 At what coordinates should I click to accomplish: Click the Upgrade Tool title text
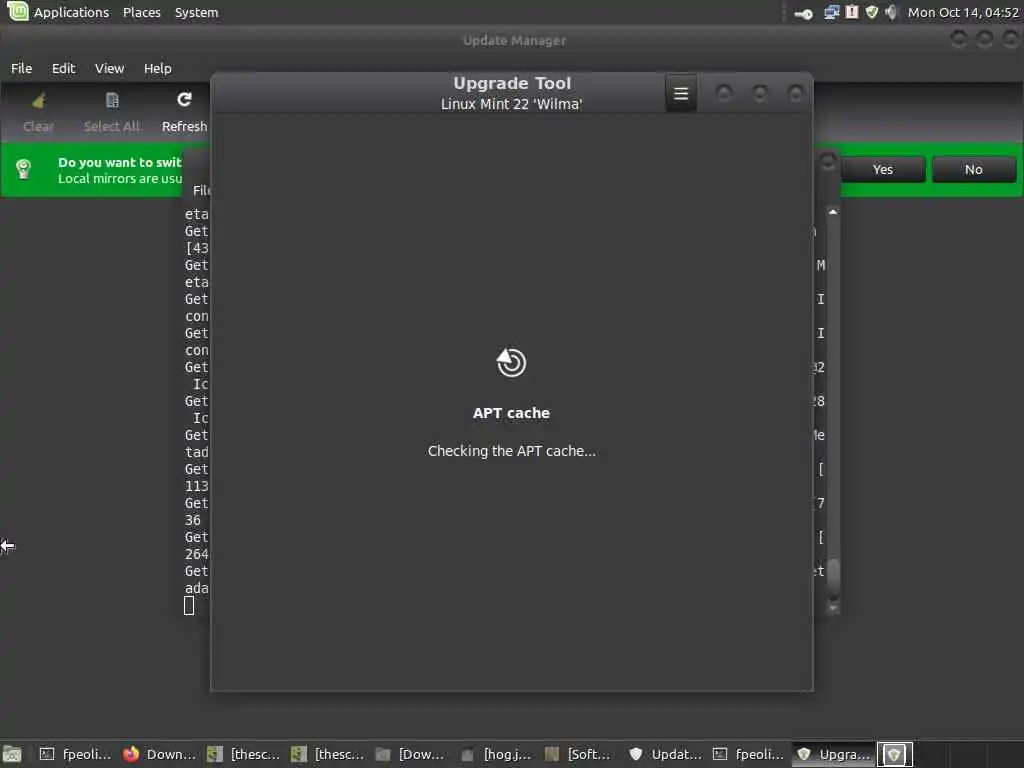pos(512,83)
